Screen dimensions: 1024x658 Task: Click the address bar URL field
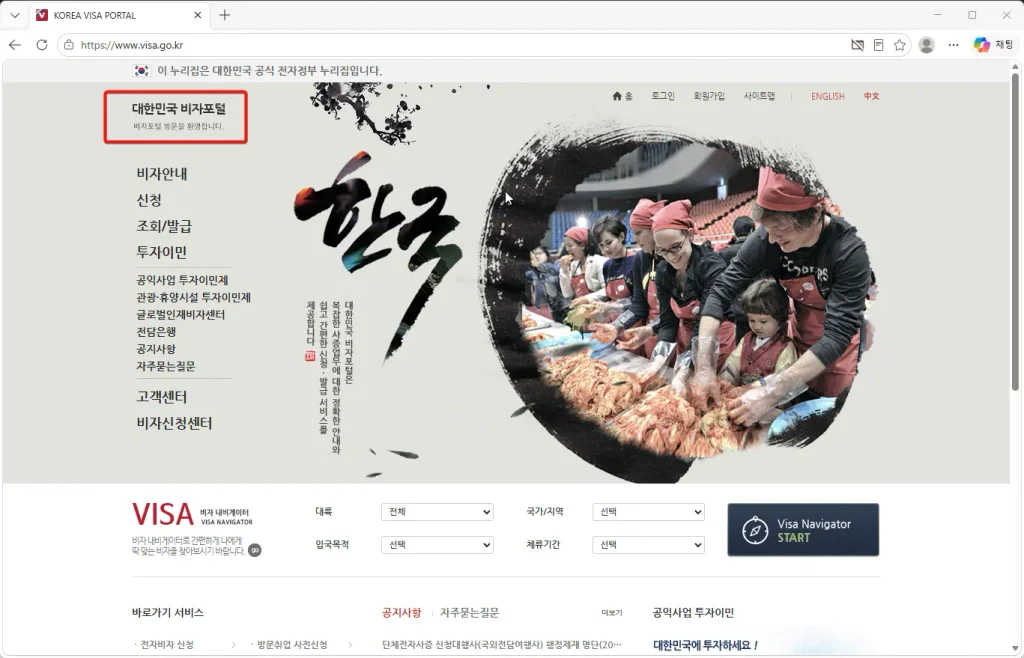pyautogui.click(x=457, y=45)
